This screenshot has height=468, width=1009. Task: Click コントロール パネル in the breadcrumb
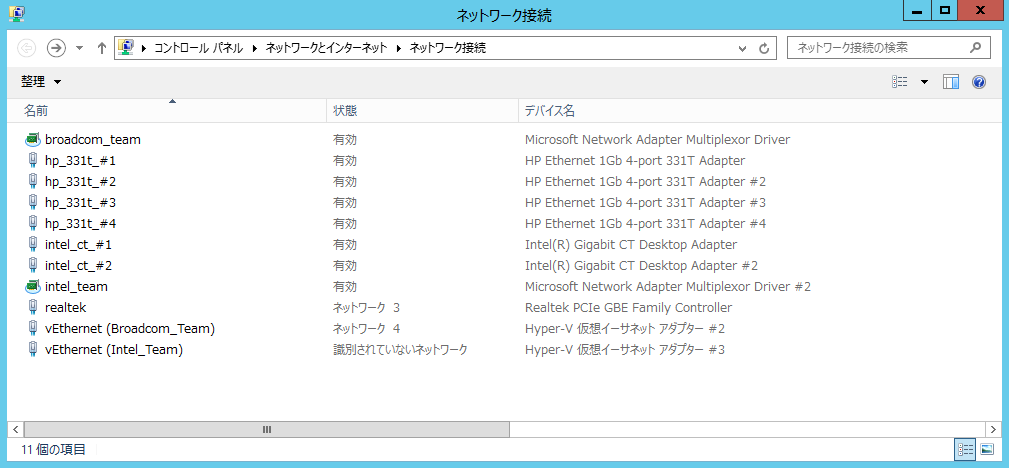click(x=199, y=48)
